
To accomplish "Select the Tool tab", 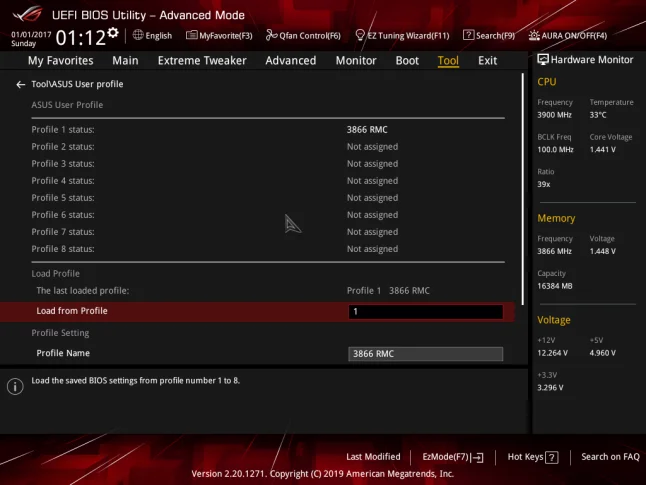I will pos(448,61).
